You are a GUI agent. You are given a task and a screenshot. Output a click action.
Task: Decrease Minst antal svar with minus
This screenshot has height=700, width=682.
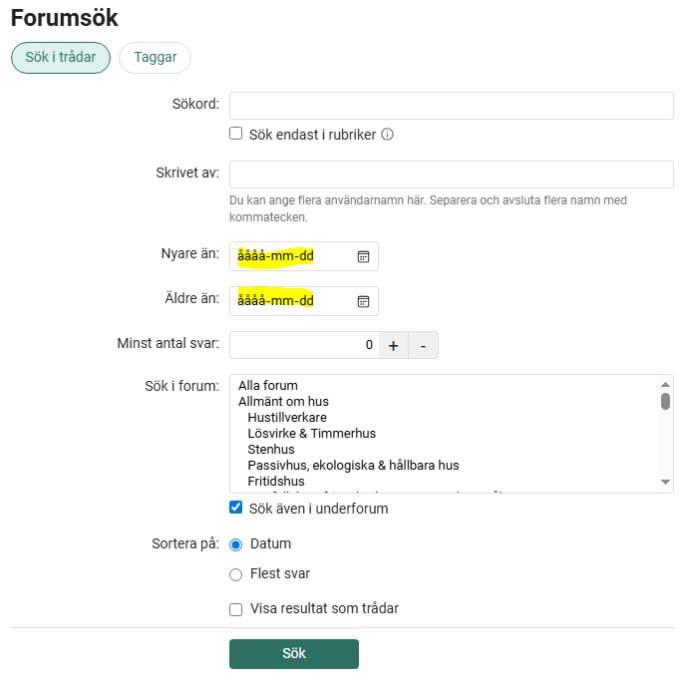click(423, 345)
